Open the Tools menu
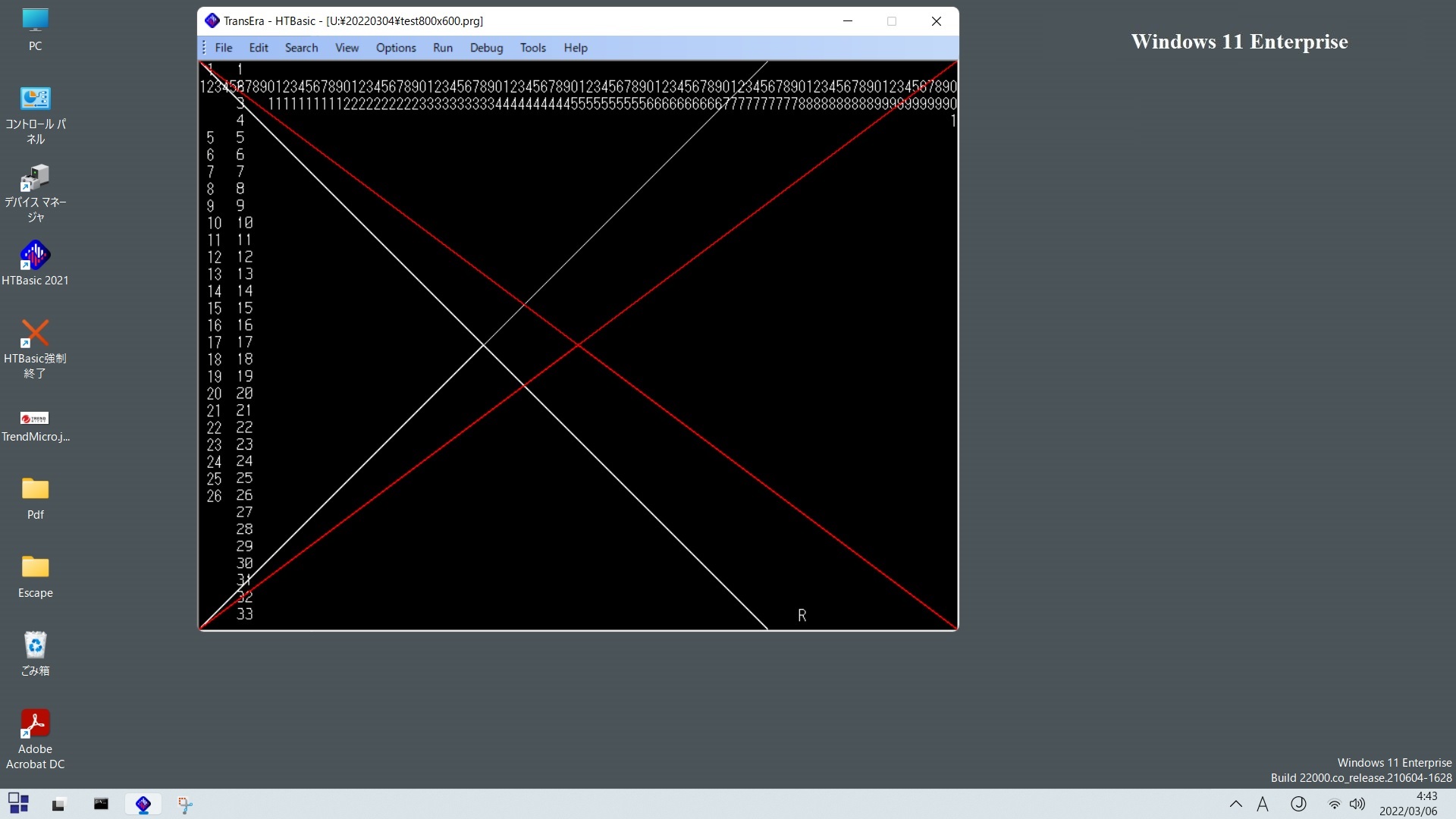The image size is (1456, 819). click(x=533, y=48)
